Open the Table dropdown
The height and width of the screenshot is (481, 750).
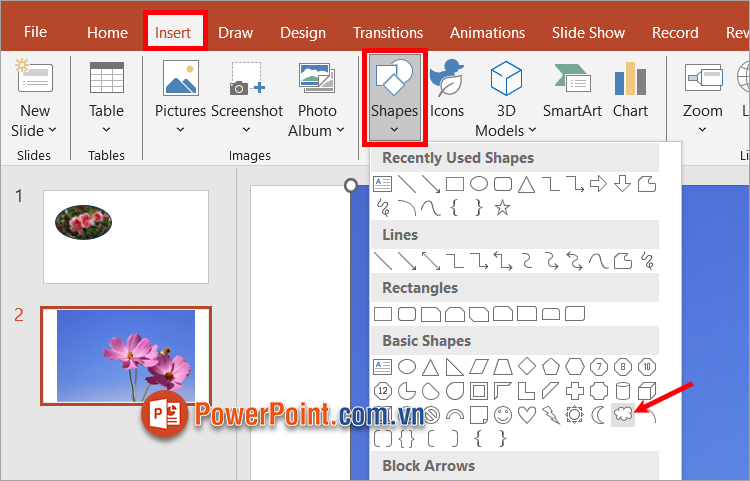click(x=106, y=129)
